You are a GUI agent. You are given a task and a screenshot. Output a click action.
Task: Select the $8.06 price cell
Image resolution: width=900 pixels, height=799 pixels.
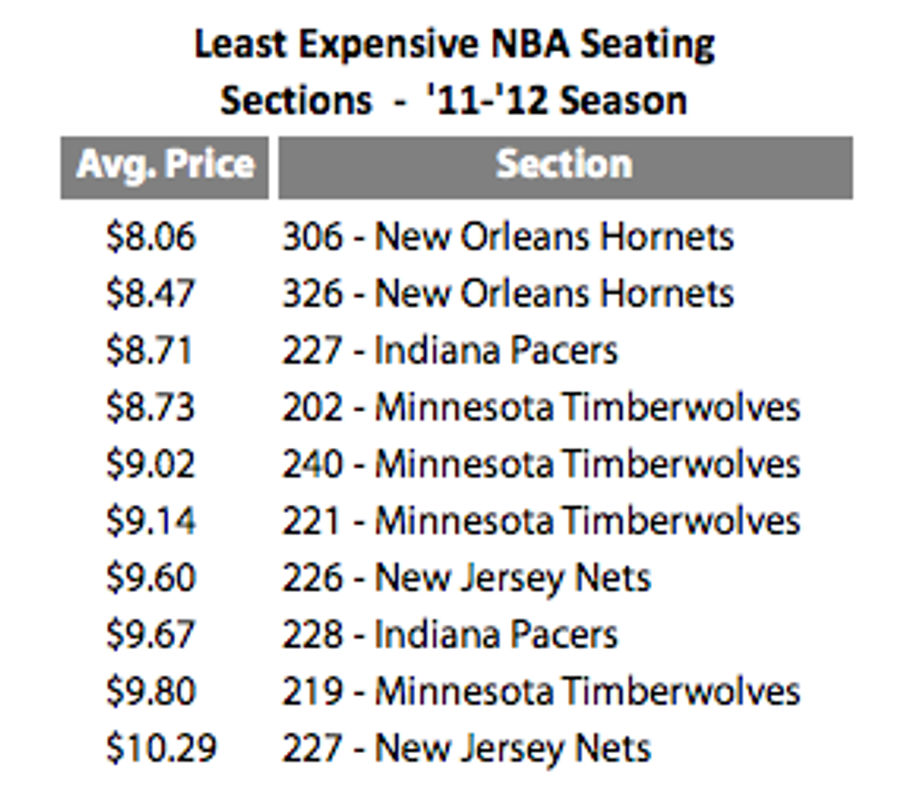click(x=151, y=236)
